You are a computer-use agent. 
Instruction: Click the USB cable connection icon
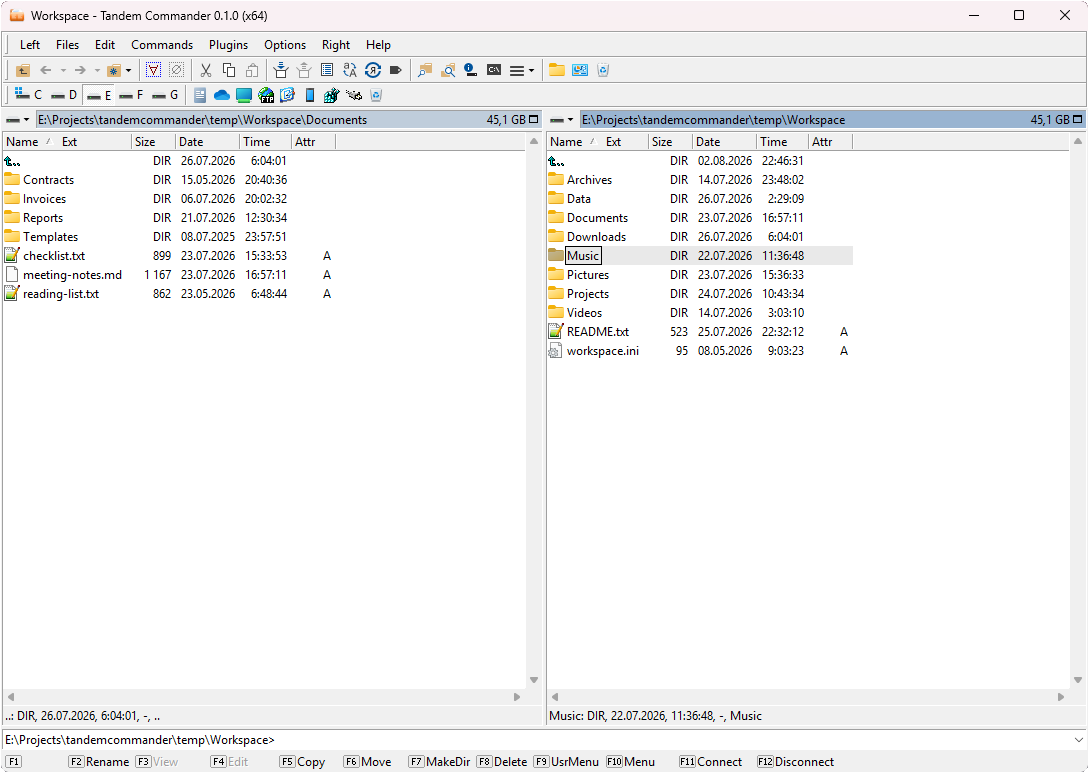click(x=354, y=95)
